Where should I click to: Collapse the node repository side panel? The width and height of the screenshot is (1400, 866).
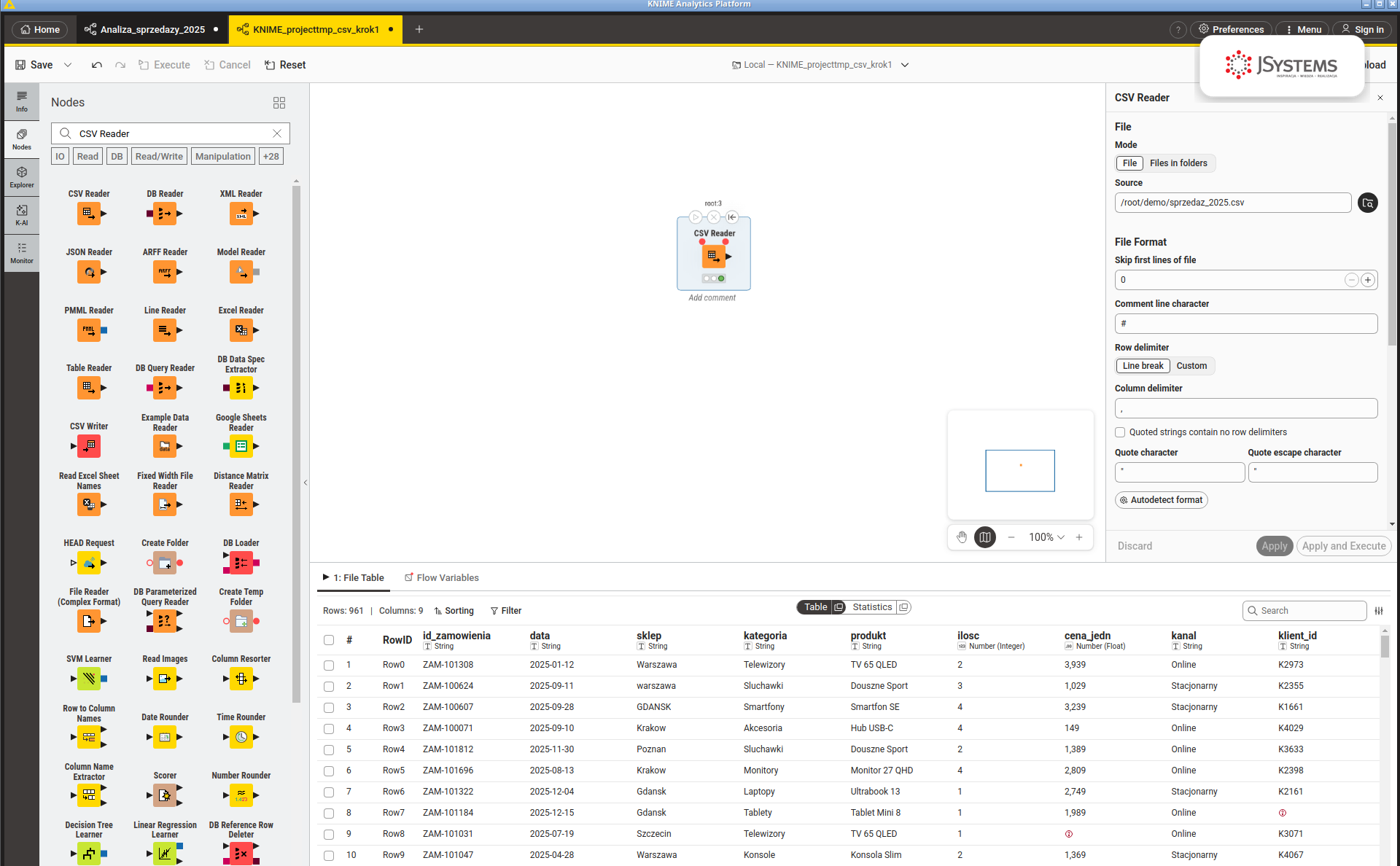click(306, 483)
